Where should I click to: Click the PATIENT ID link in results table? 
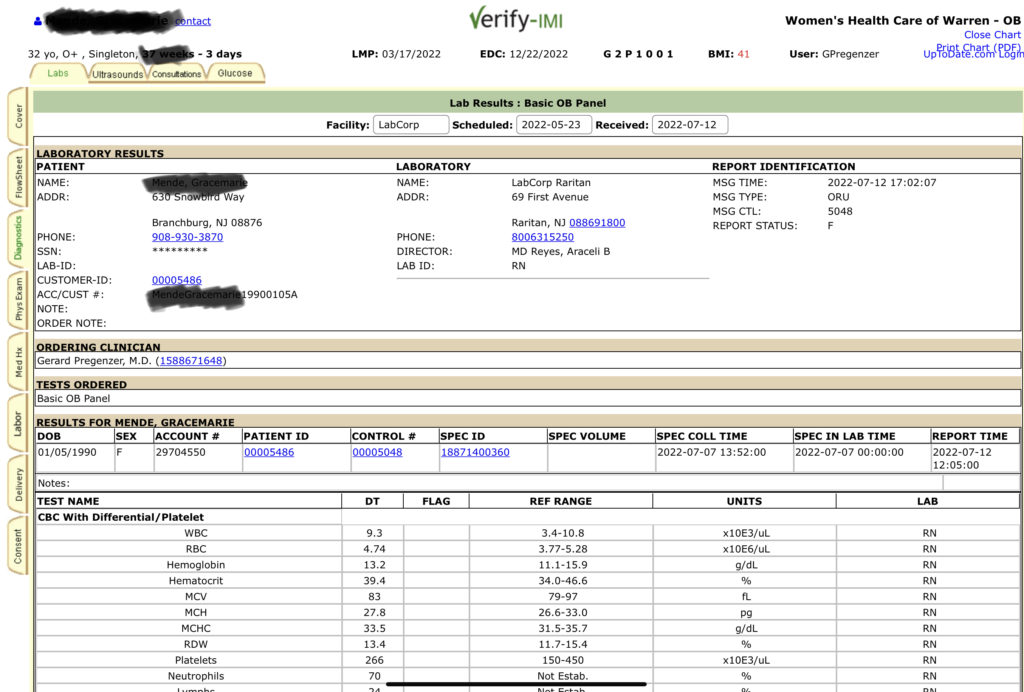click(x=269, y=452)
